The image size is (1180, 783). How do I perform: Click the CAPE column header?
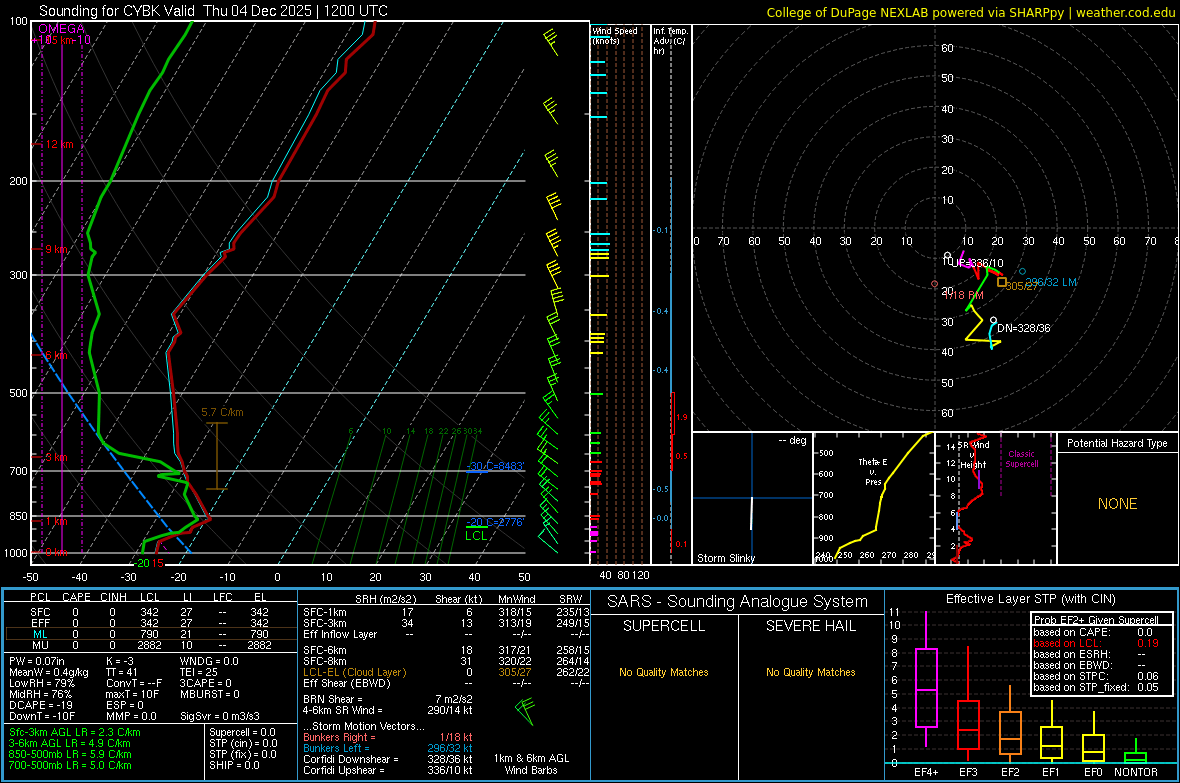click(x=76, y=596)
